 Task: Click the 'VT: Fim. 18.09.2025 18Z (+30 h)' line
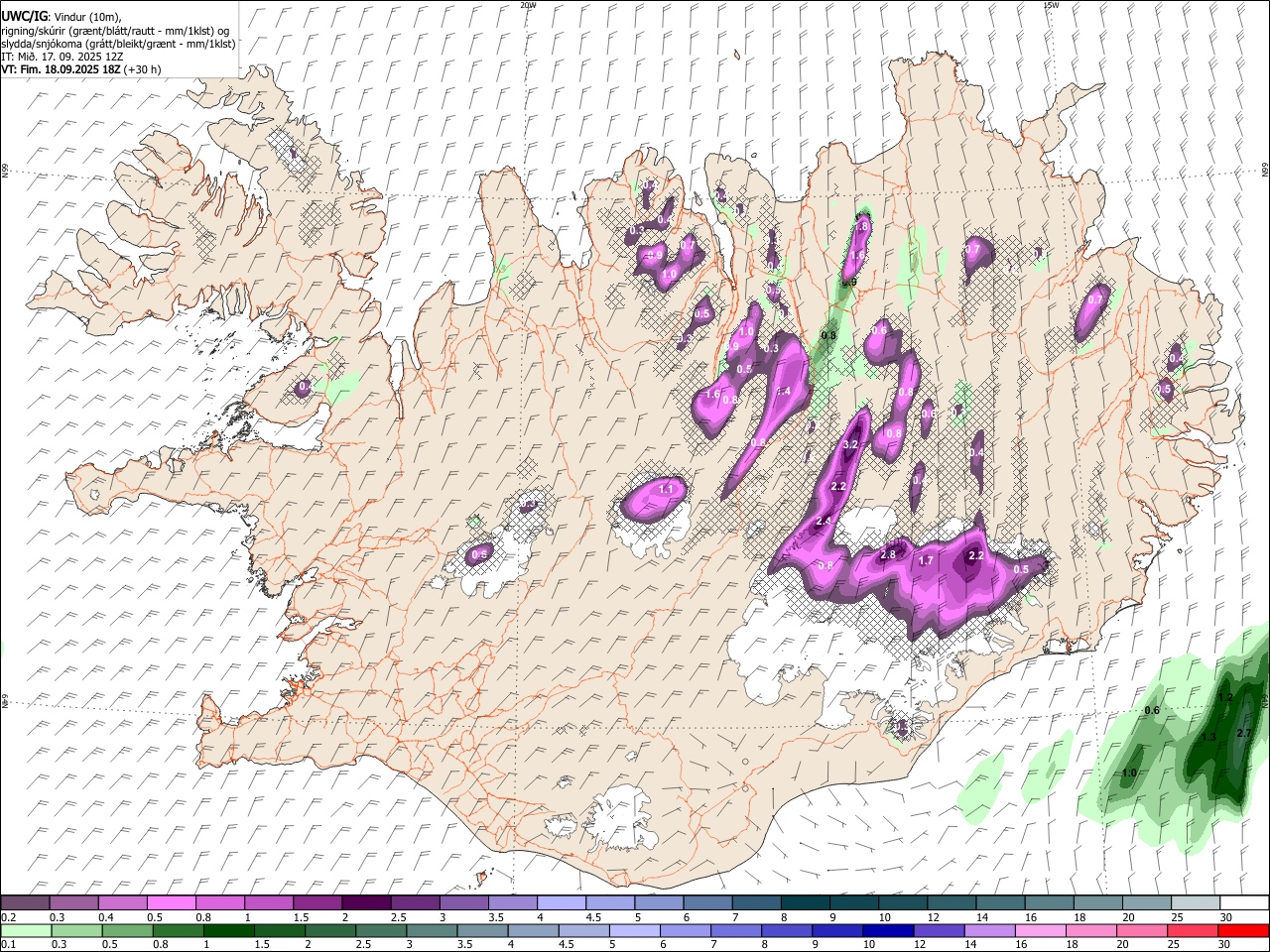(x=80, y=69)
